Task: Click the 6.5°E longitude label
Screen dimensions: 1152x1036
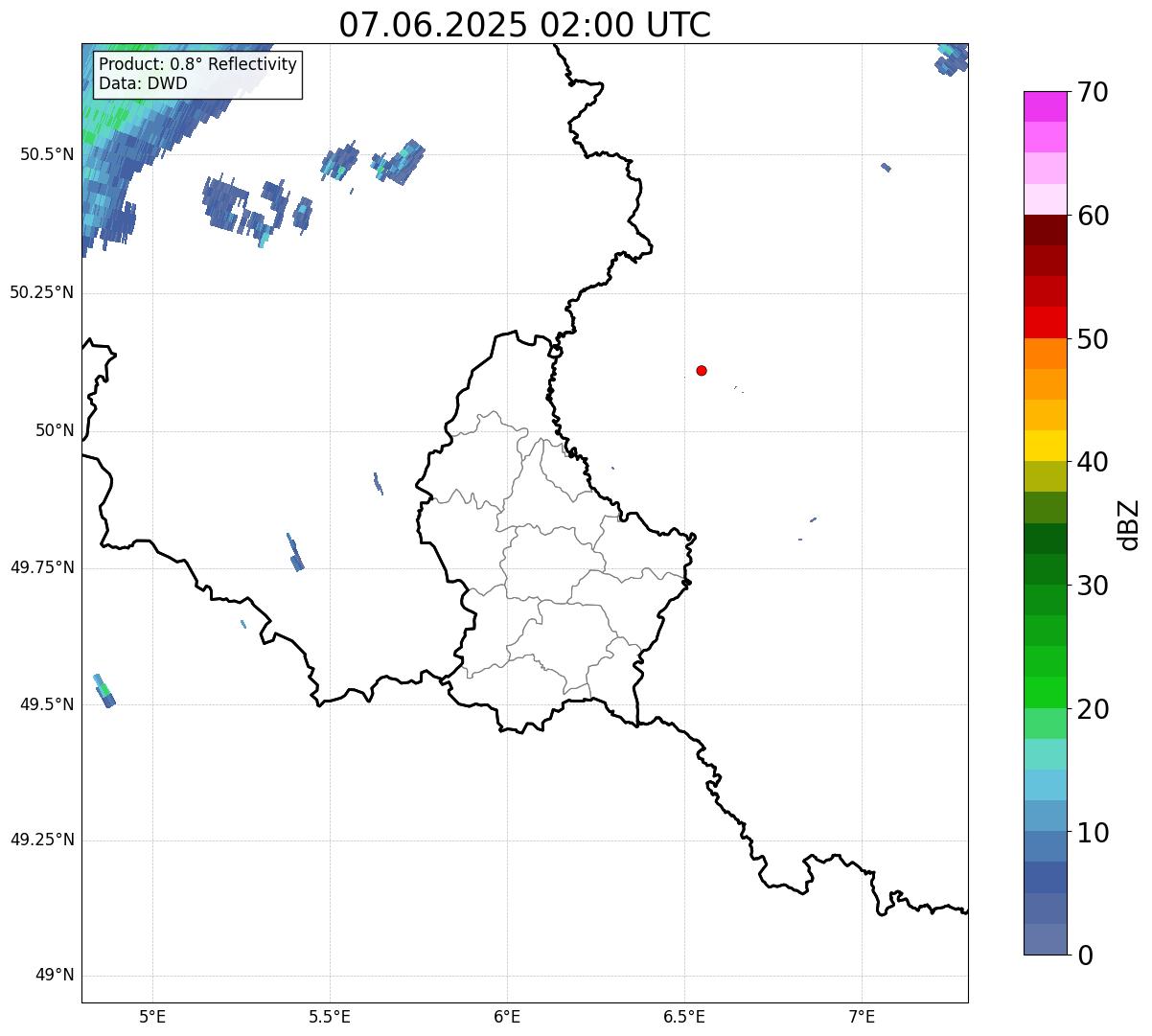Action: [x=684, y=1017]
